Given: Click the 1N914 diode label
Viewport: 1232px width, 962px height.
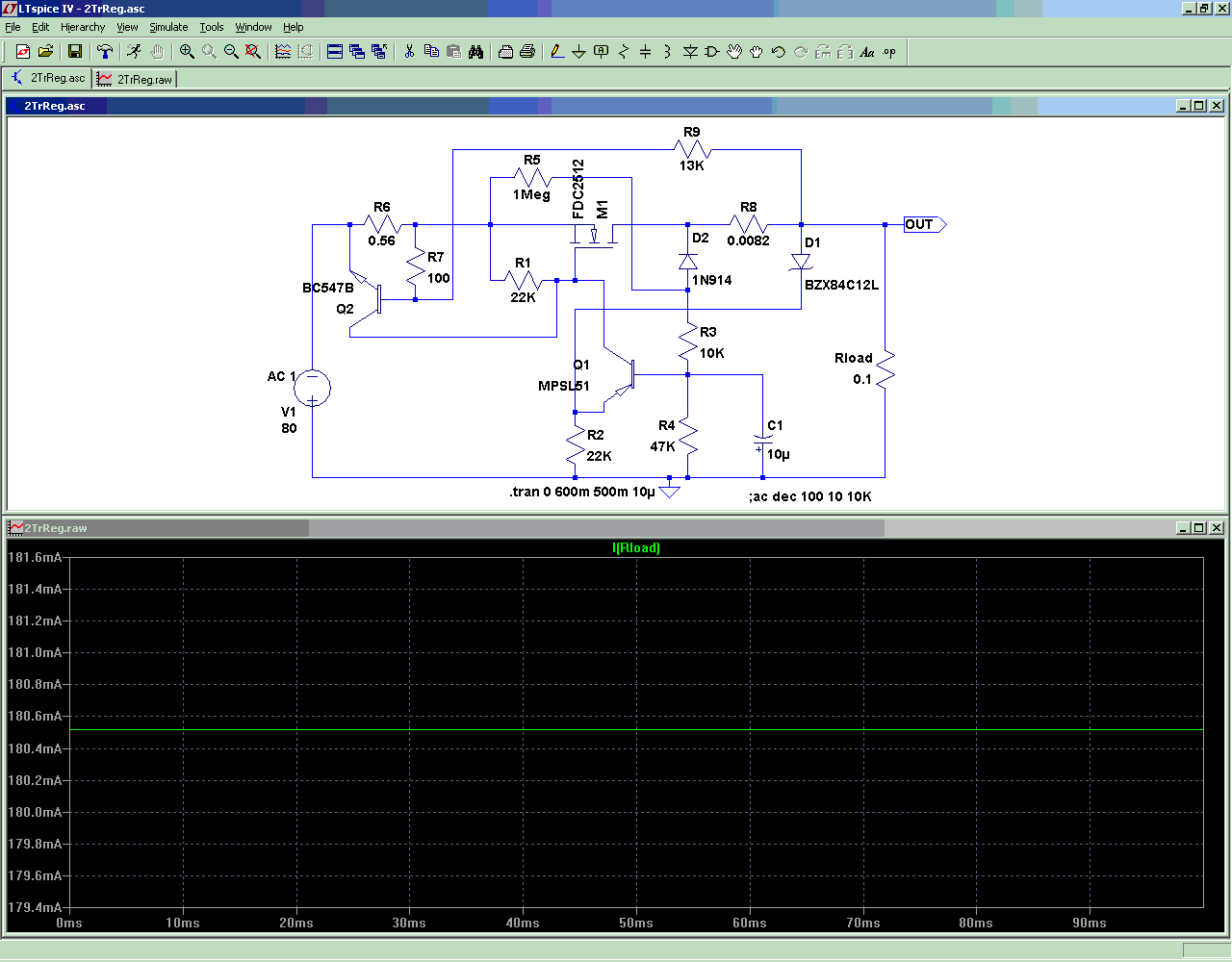Looking at the screenshot, I should point(712,280).
